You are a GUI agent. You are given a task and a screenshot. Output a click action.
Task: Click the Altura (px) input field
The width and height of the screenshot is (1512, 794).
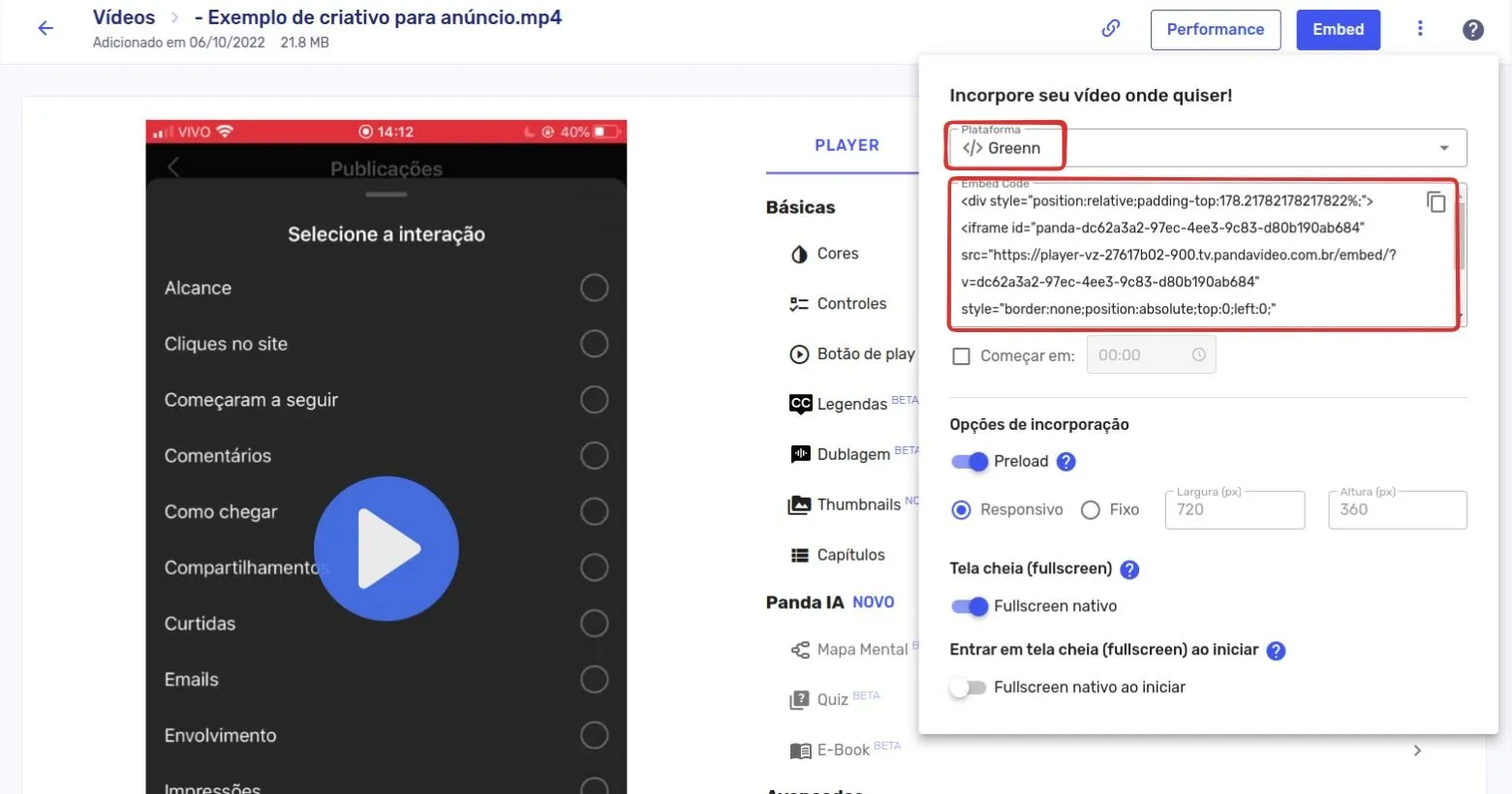click(x=1397, y=509)
